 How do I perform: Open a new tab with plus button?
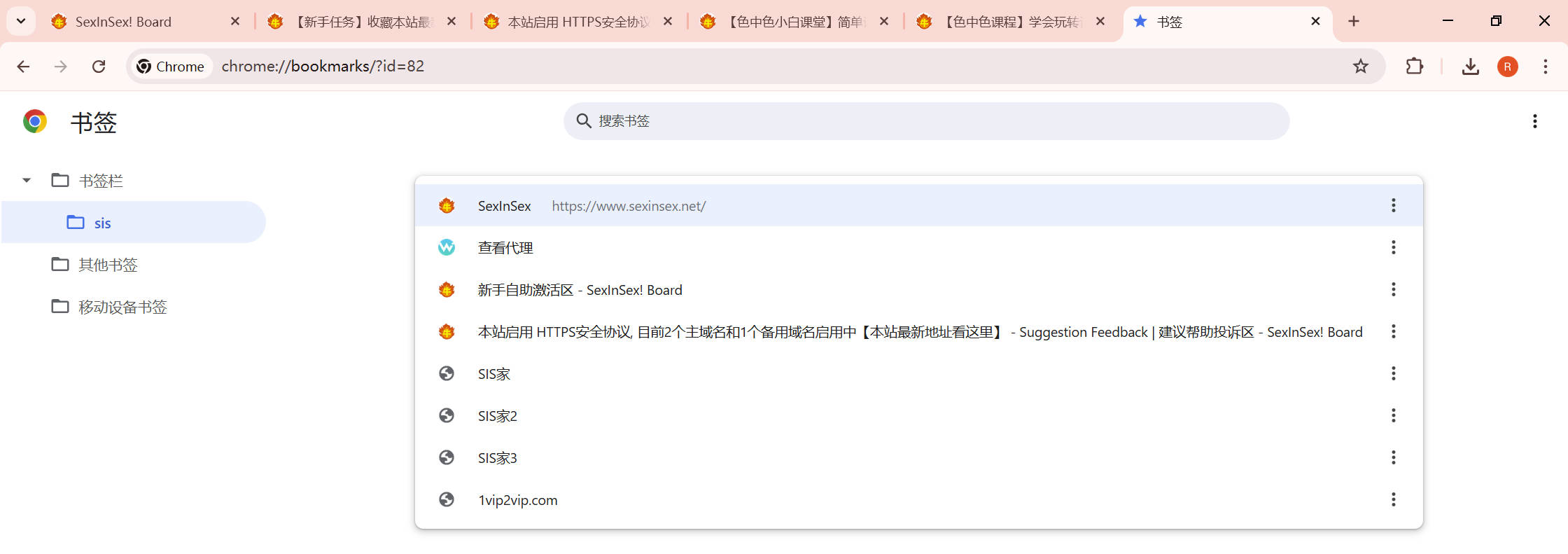click(1354, 22)
